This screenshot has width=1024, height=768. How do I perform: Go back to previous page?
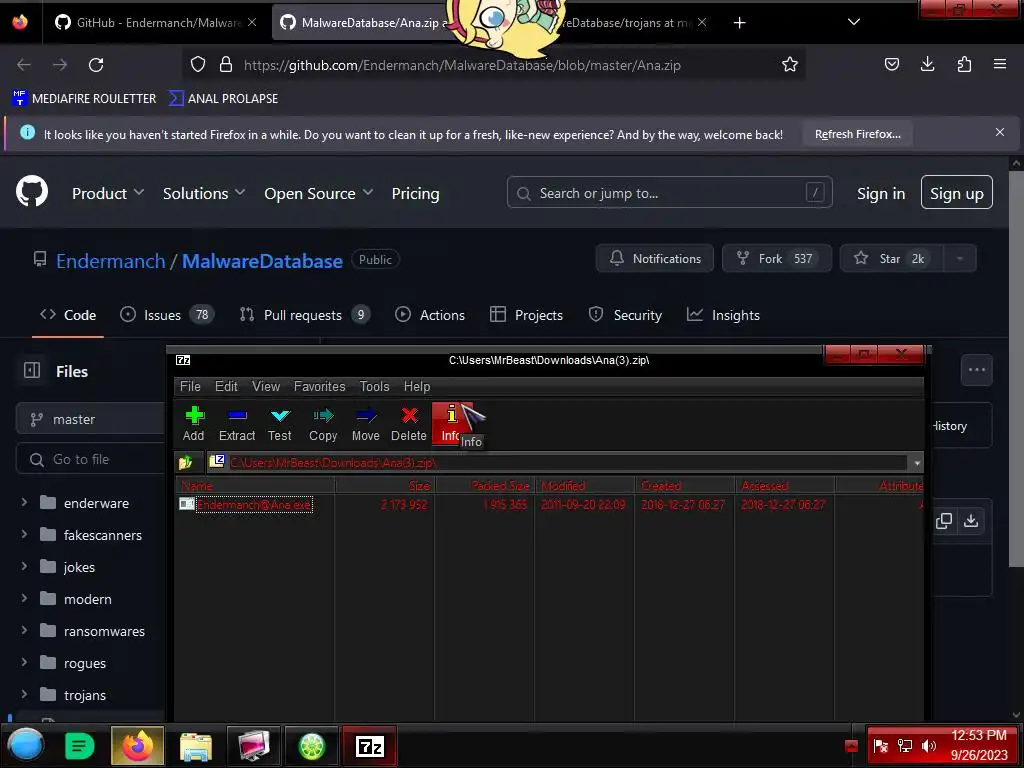pyautogui.click(x=24, y=65)
